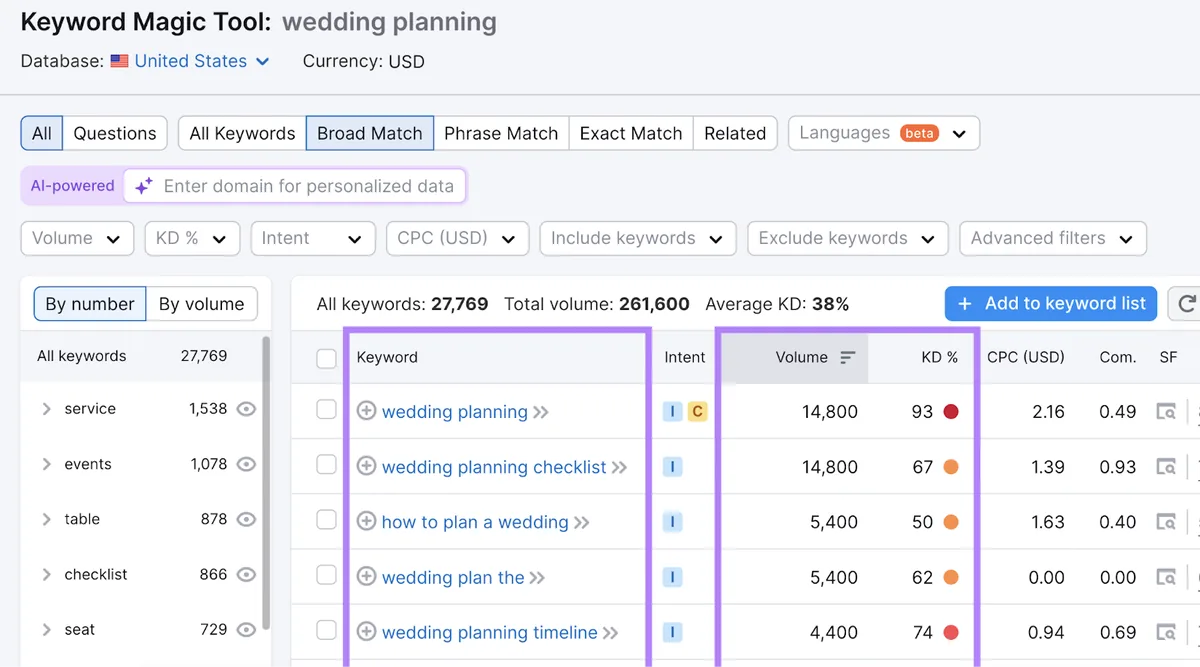Click double-arrow icon after wedding planning timeline

pyautogui.click(x=611, y=632)
